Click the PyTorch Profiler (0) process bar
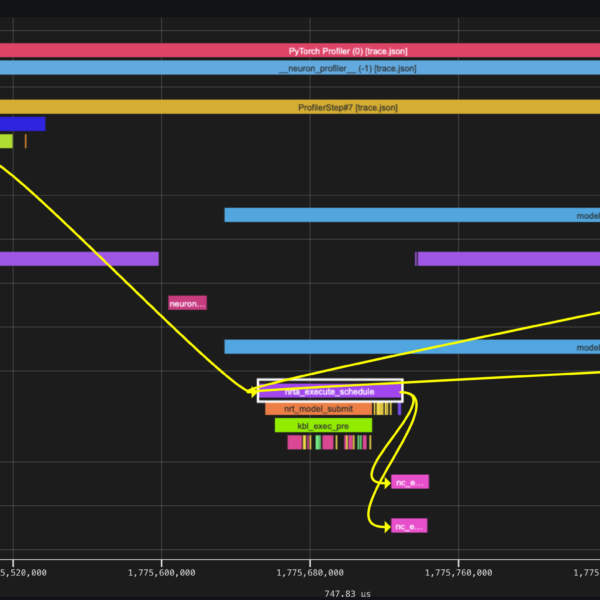This screenshot has width=600, height=600. click(x=300, y=51)
